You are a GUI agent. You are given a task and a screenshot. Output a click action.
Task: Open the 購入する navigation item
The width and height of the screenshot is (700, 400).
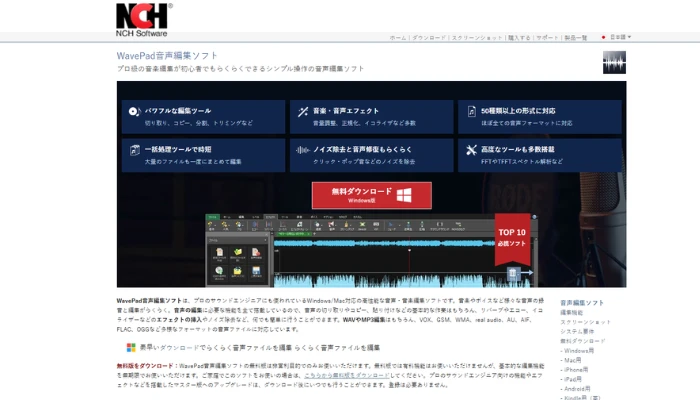(x=519, y=38)
